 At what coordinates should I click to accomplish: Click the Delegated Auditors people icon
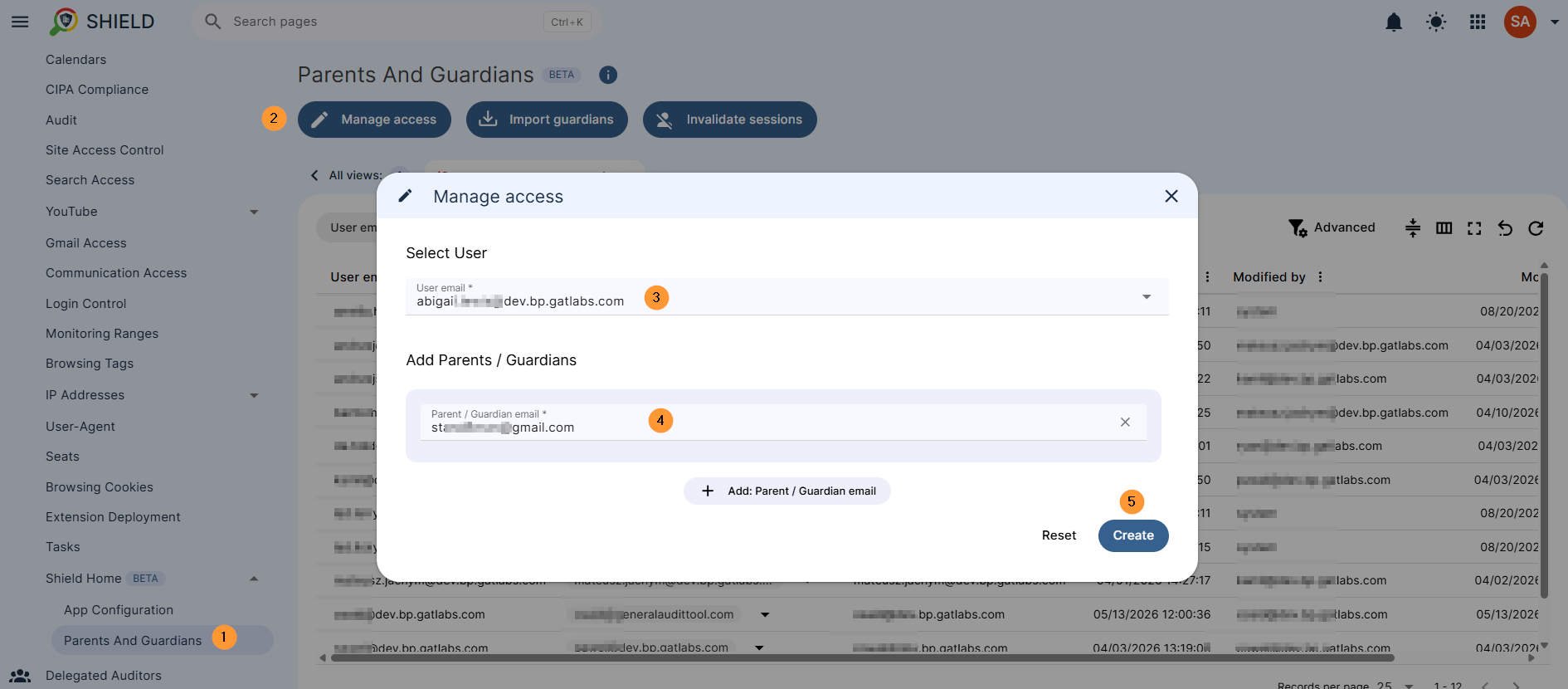[20, 676]
